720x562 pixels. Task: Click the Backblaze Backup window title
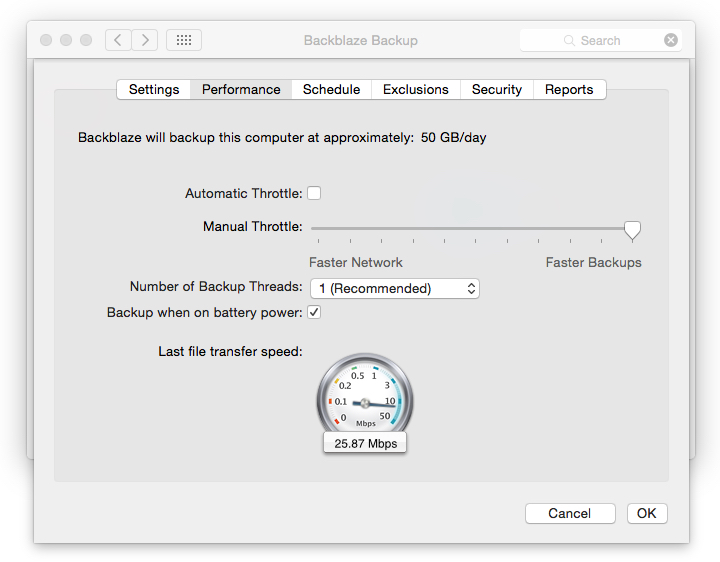[361, 40]
